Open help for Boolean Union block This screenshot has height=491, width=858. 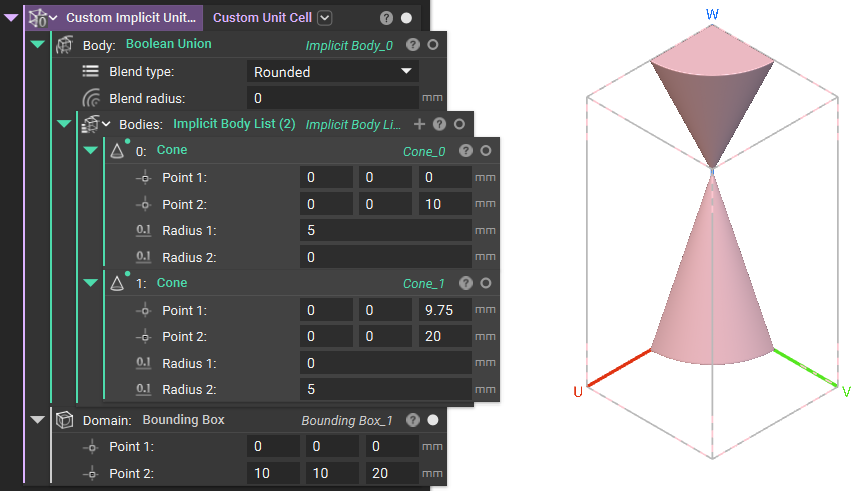(x=413, y=45)
